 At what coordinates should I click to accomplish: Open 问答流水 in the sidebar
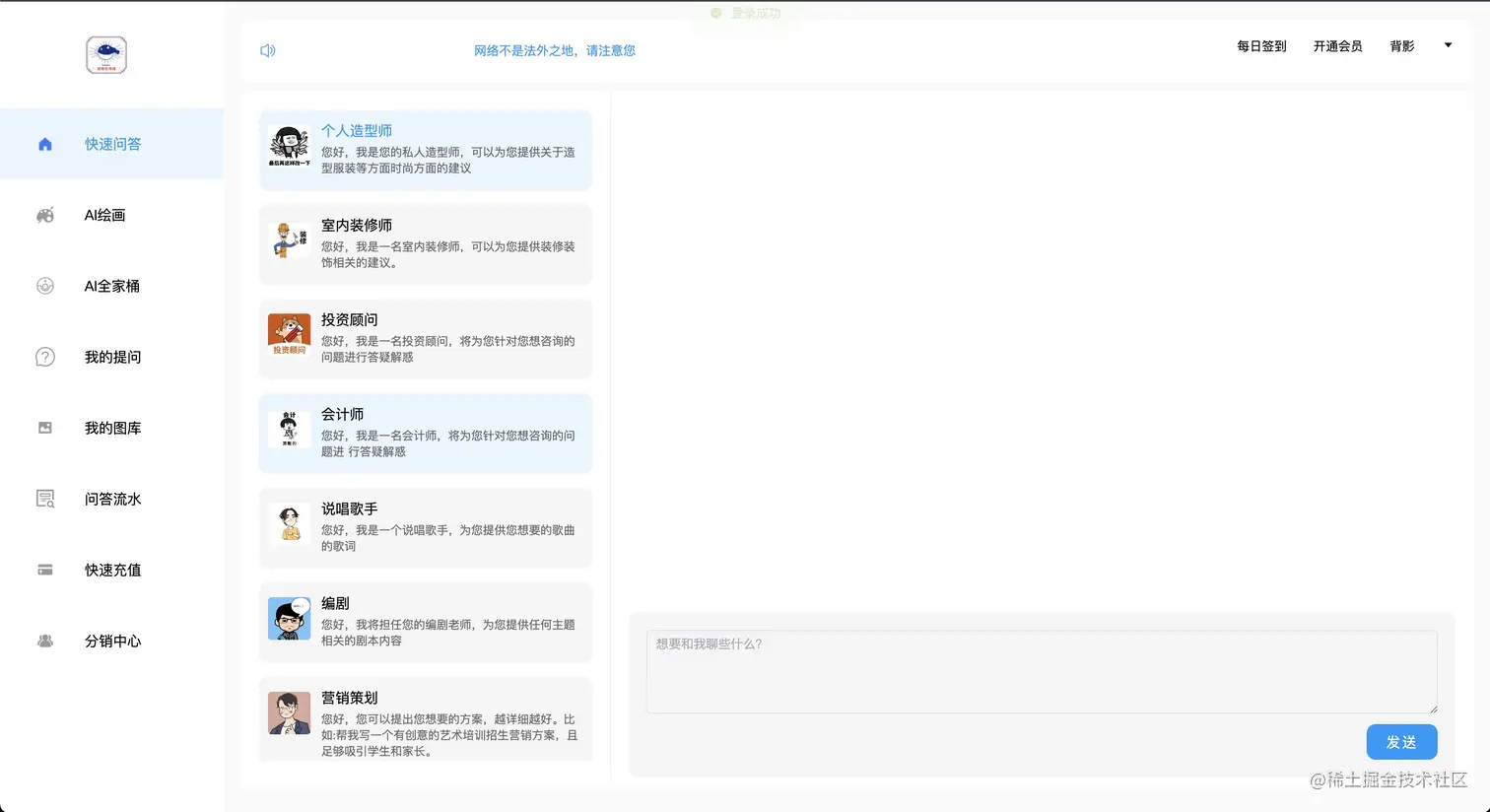point(112,499)
